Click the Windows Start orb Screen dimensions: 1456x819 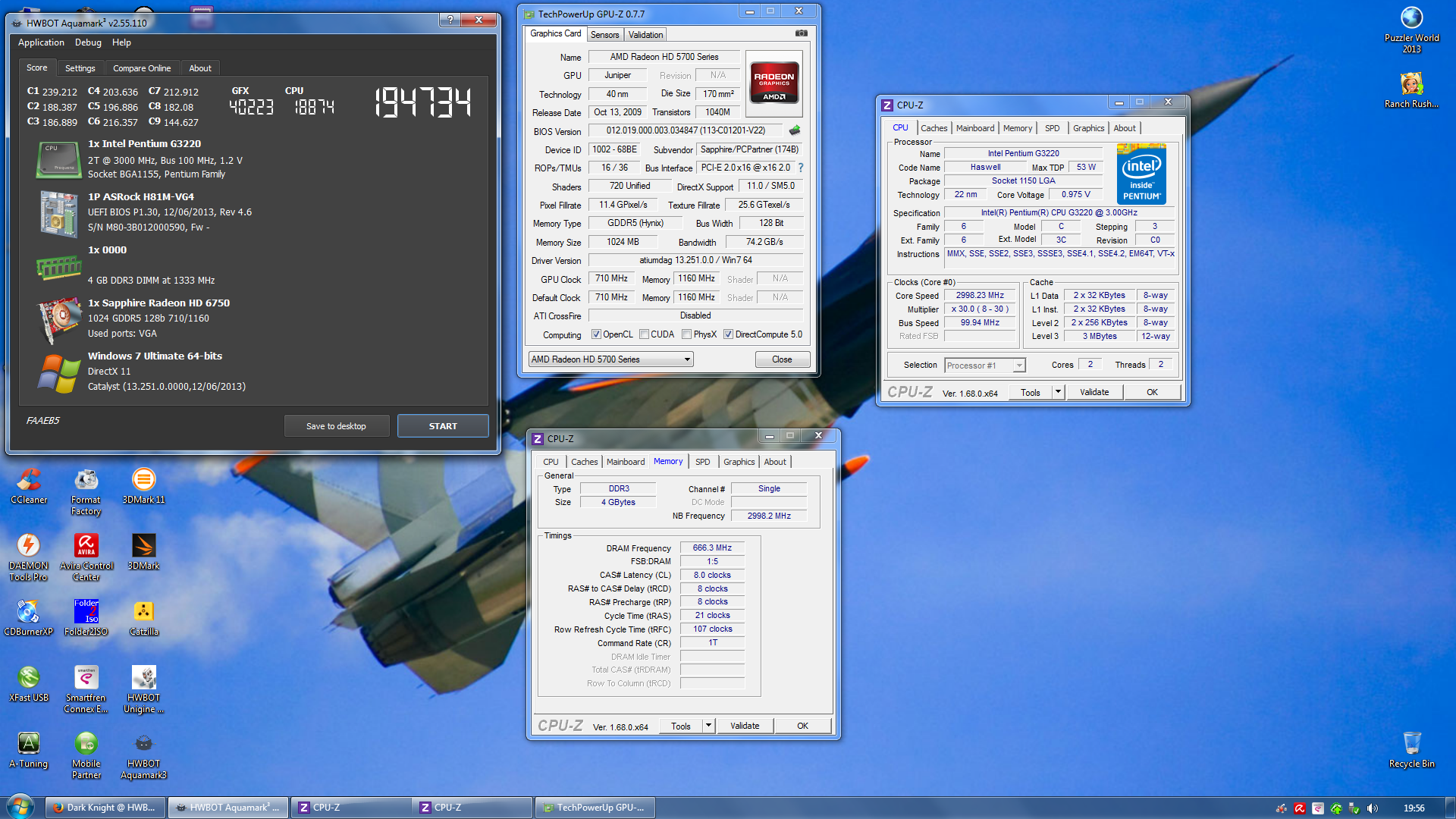tap(20, 807)
